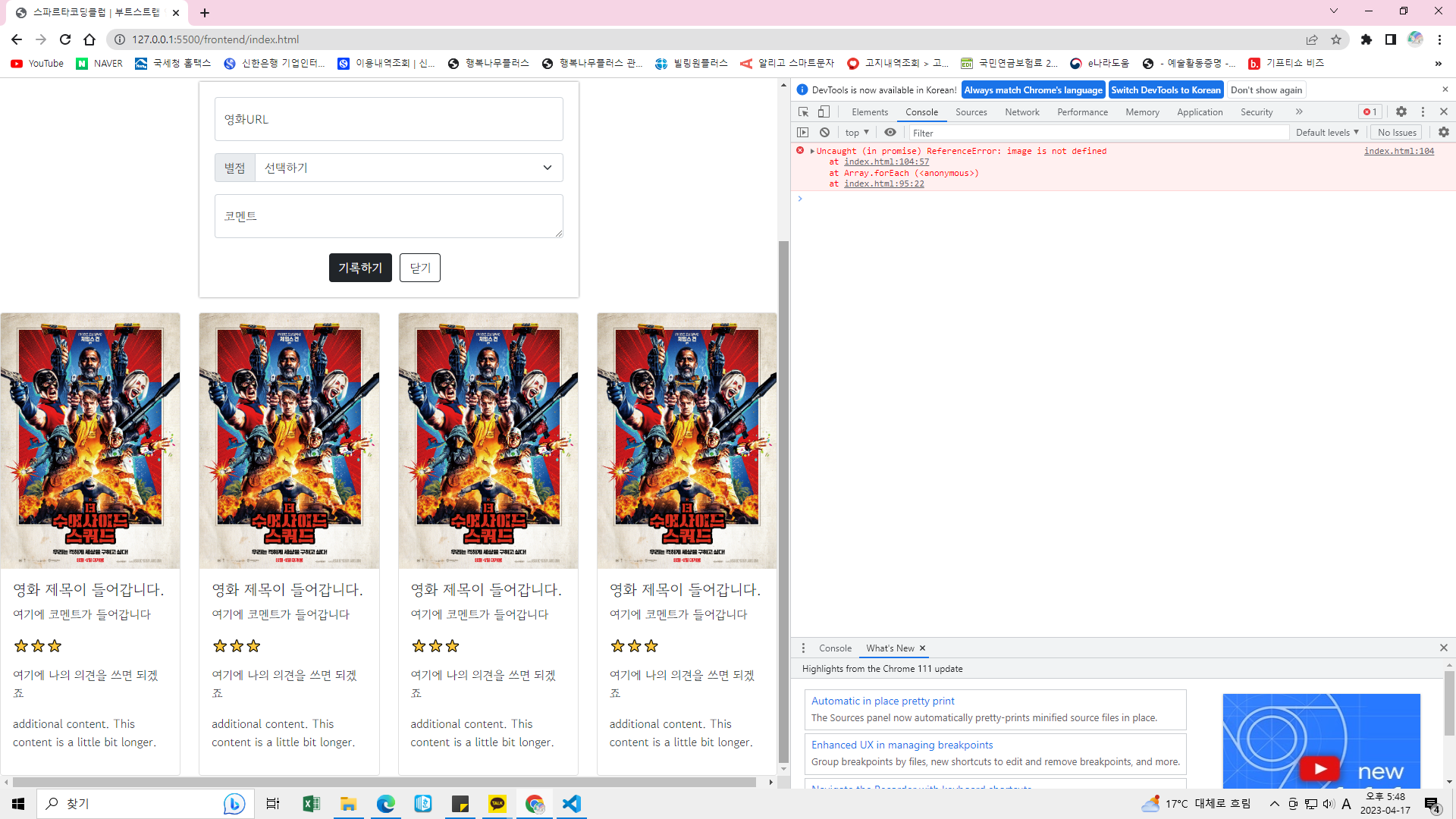Dismiss the DevTools language infobar
Screen dimensions: 1456x819
click(x=1445, y=89)
